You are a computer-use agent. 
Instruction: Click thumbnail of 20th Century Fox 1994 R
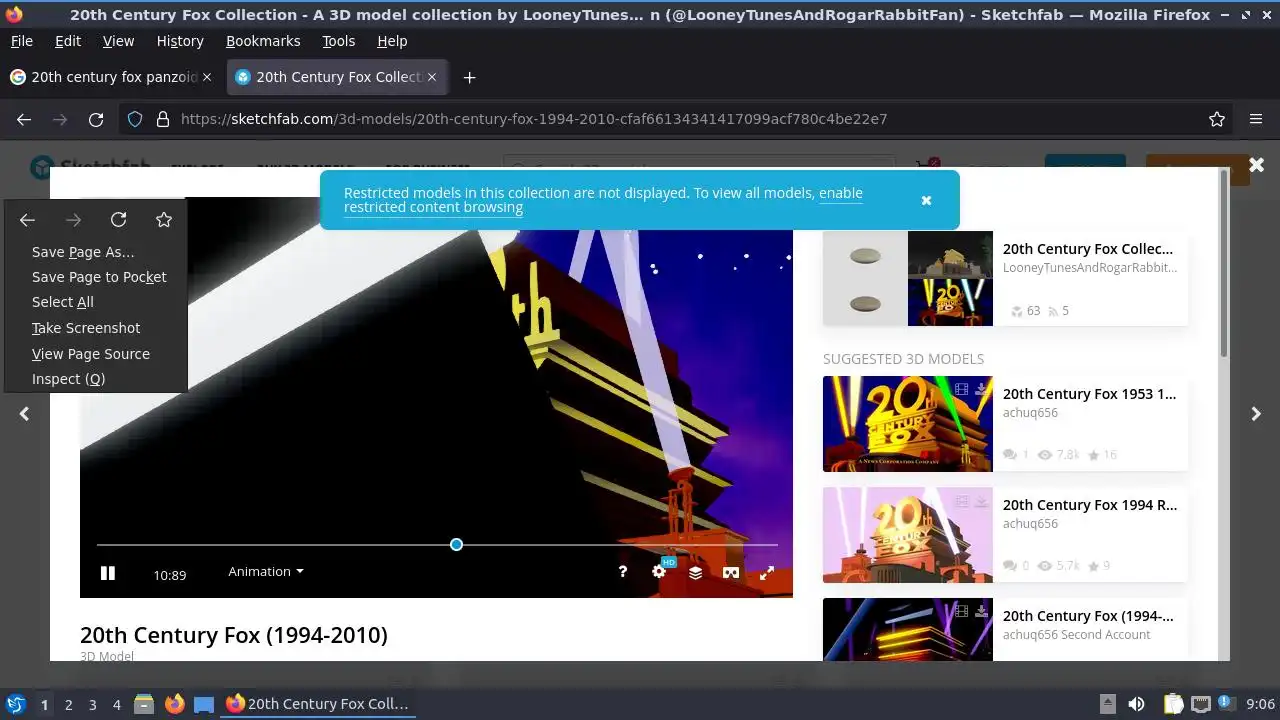tap(908, 534)
